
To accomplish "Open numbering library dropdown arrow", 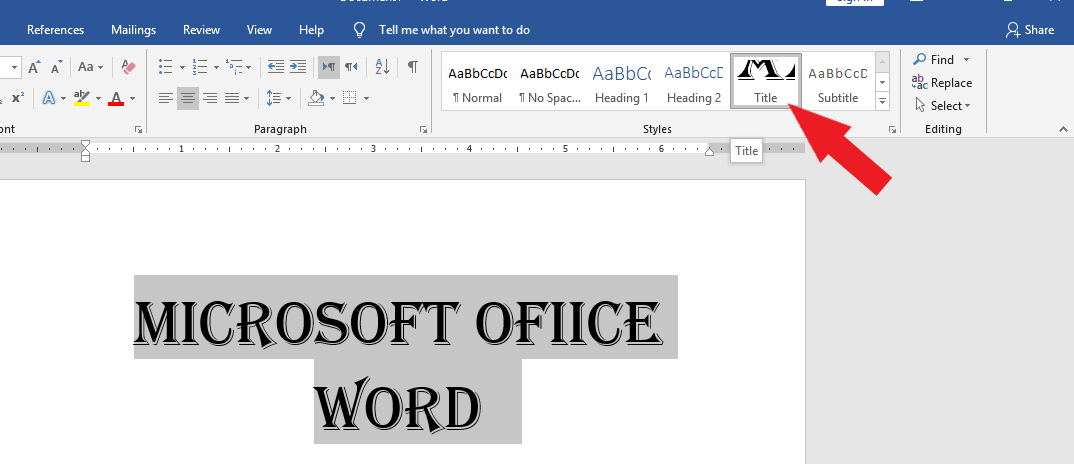I will (x=216, y=67).
